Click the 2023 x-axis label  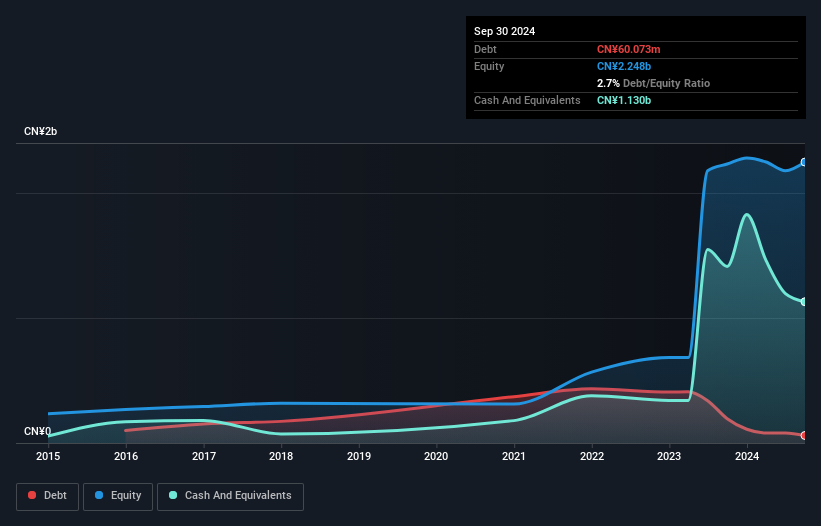669,456
